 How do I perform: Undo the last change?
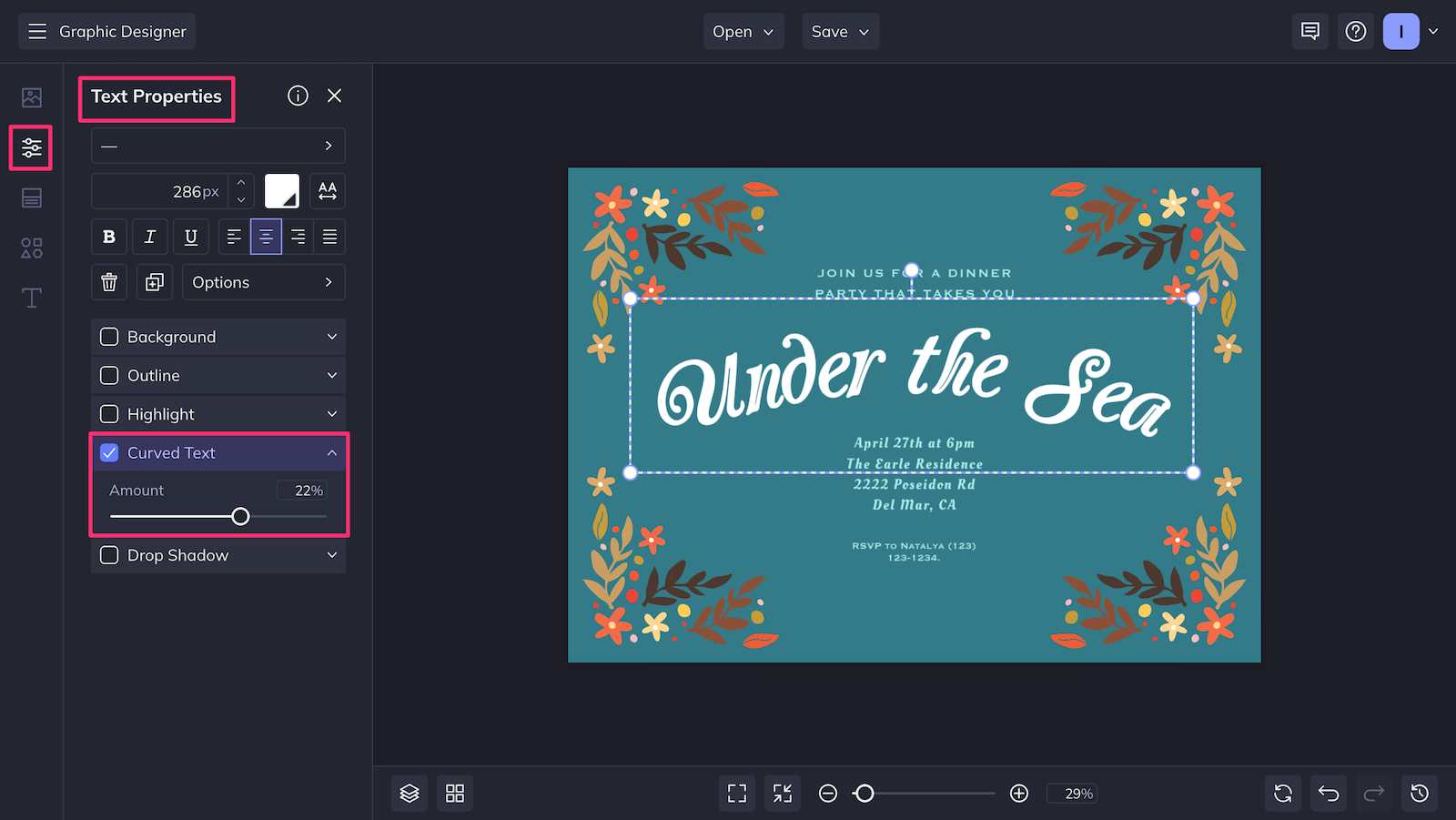pos(1328,793)
